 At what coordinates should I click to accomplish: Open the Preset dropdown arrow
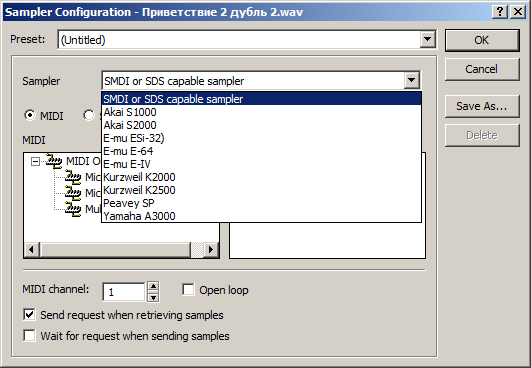tap(428, 40)
